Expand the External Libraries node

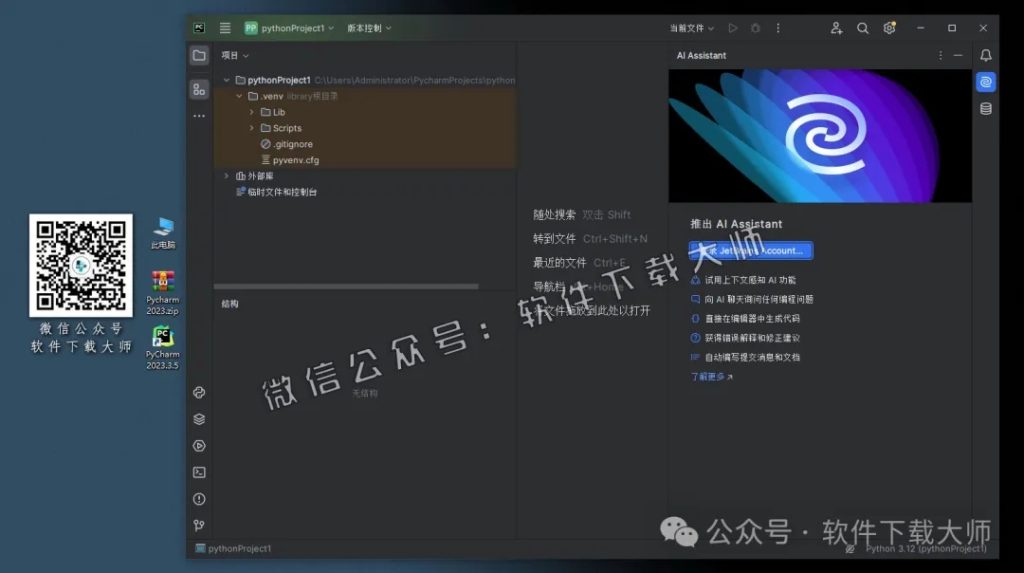227,176
